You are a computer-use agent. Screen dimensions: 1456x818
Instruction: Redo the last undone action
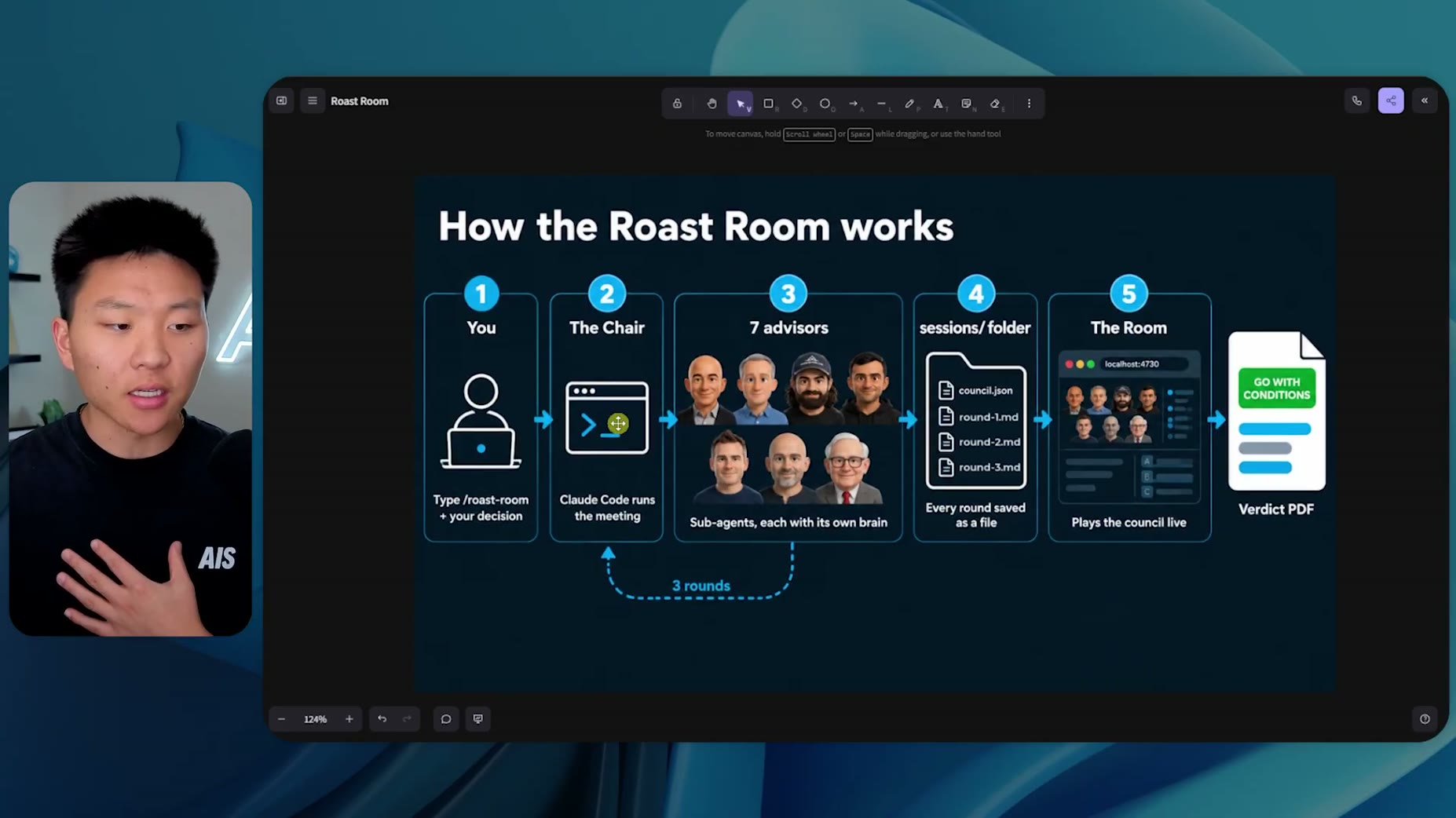click(x=407, y=719)
